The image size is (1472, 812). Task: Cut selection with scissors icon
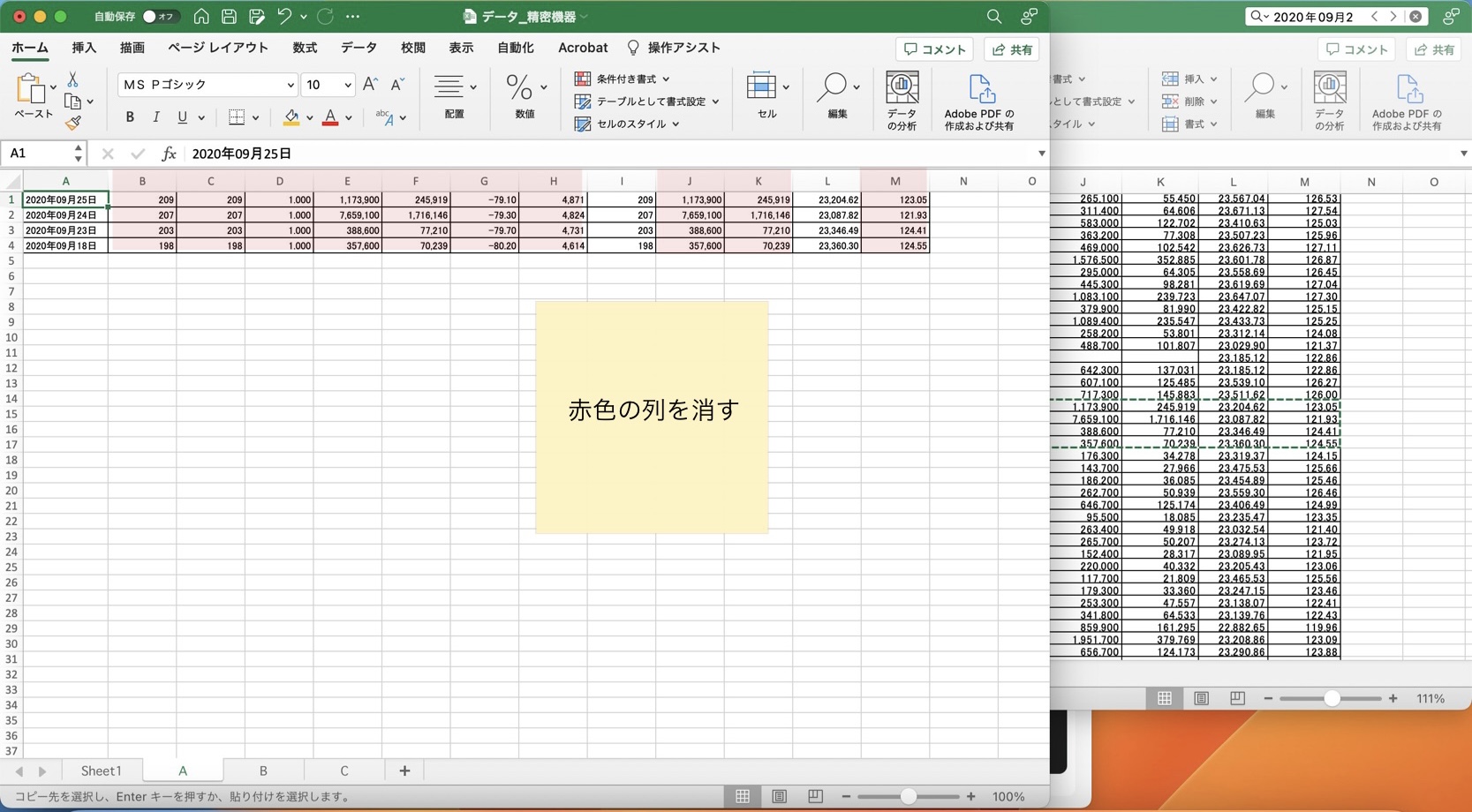[72, 79]
